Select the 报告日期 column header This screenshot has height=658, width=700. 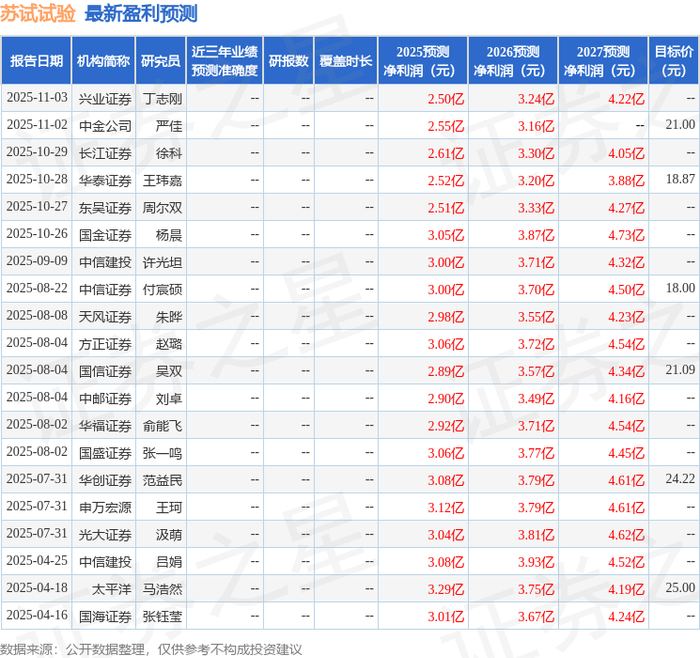tap(37, 61)
